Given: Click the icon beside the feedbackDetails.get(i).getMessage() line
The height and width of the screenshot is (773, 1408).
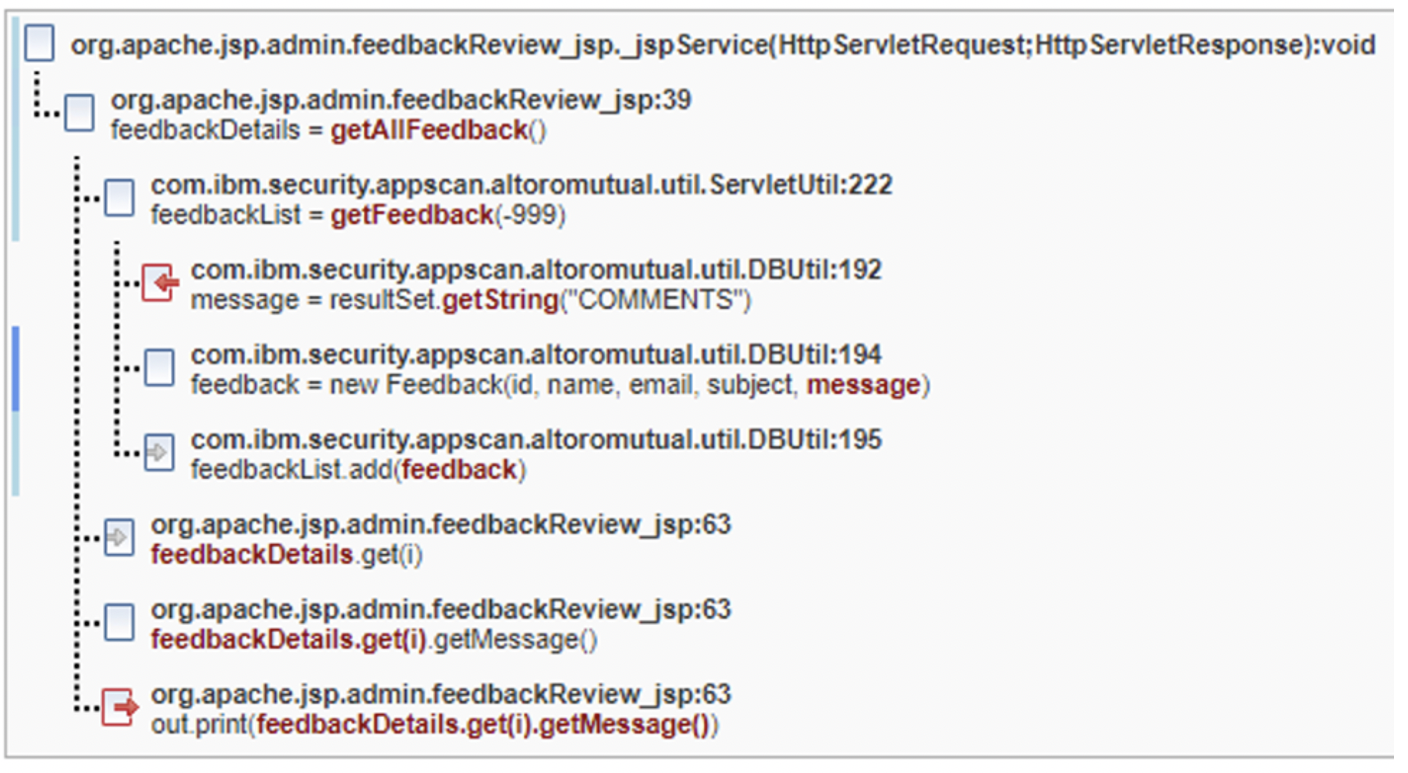Looking at the screenshot, I should pos(119,623).
